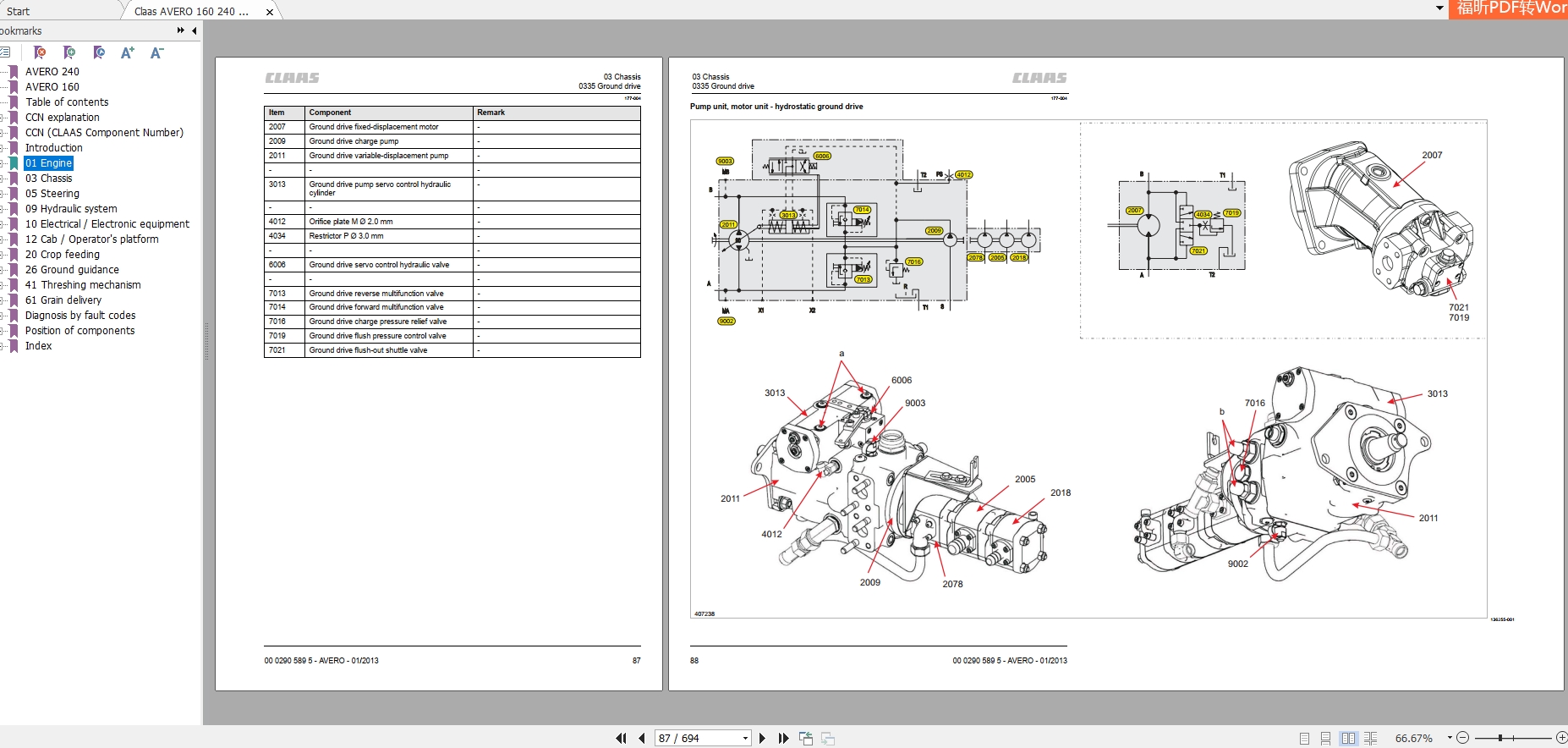Screen dimensions: 1568x748
Task: Open bookmarks panel options double-arrow menu
Action: coord(180,30)
